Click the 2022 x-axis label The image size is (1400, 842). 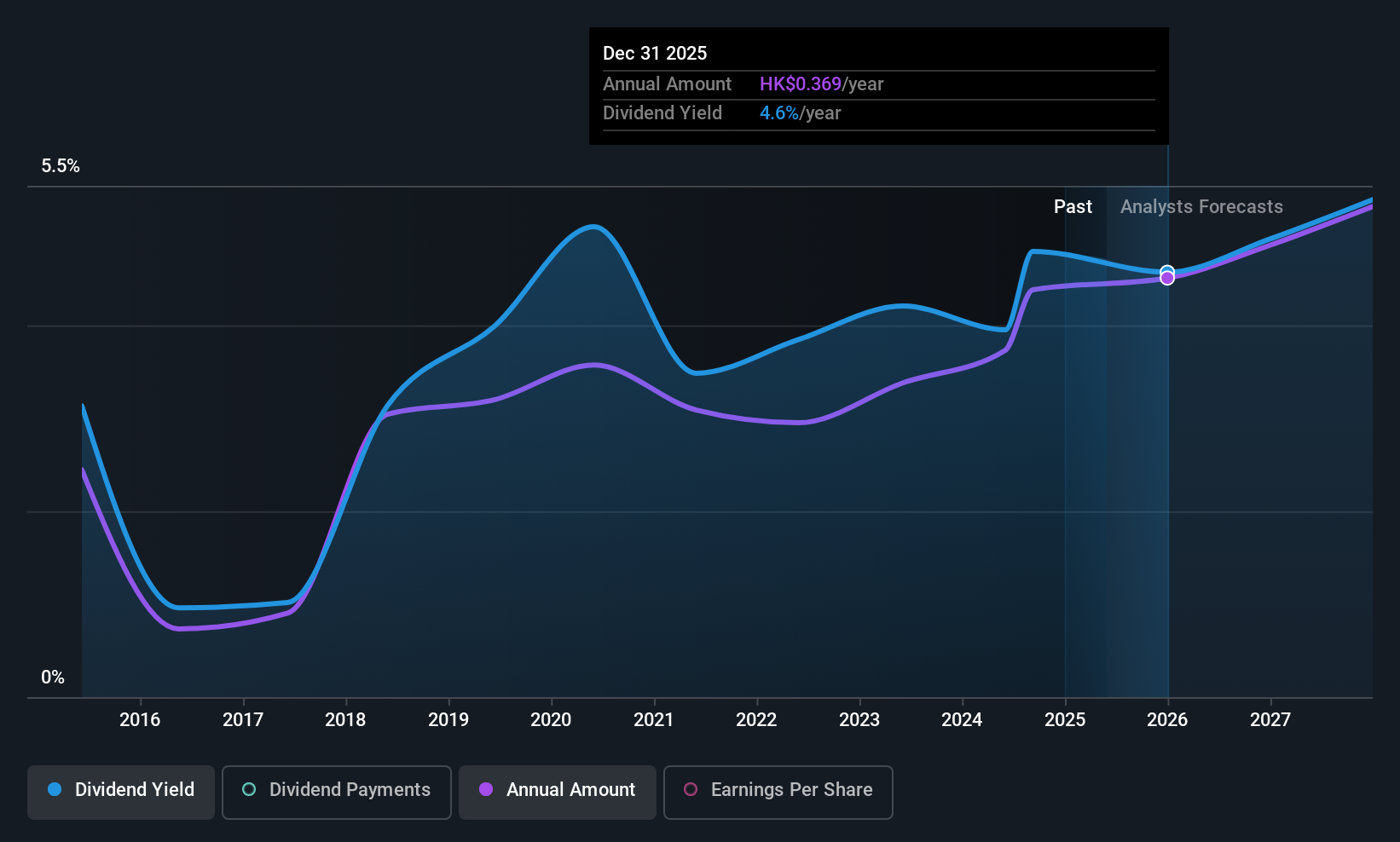[x=756, y=720]
